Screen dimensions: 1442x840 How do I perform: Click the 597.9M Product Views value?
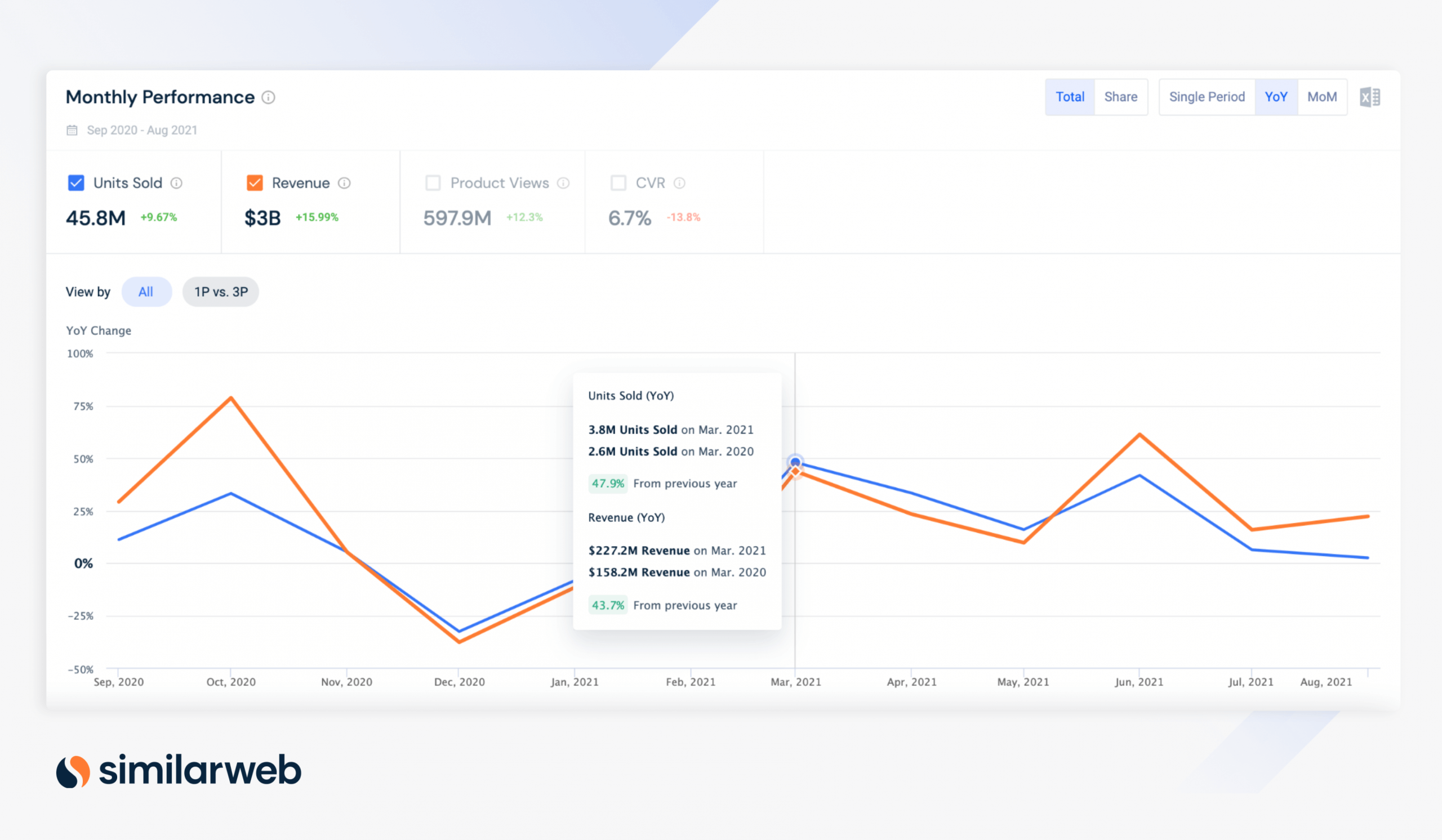457,218
